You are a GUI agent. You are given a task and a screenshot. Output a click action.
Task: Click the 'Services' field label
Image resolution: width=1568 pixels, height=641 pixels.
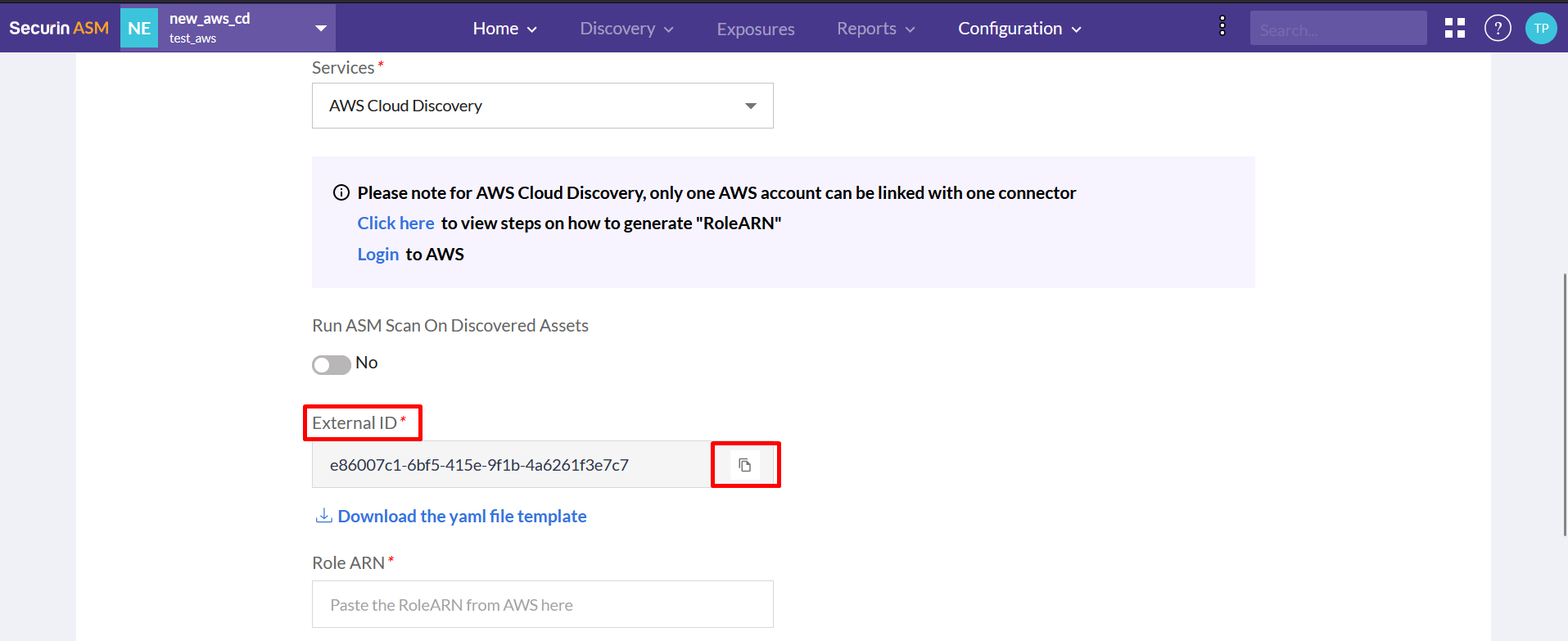343,68
